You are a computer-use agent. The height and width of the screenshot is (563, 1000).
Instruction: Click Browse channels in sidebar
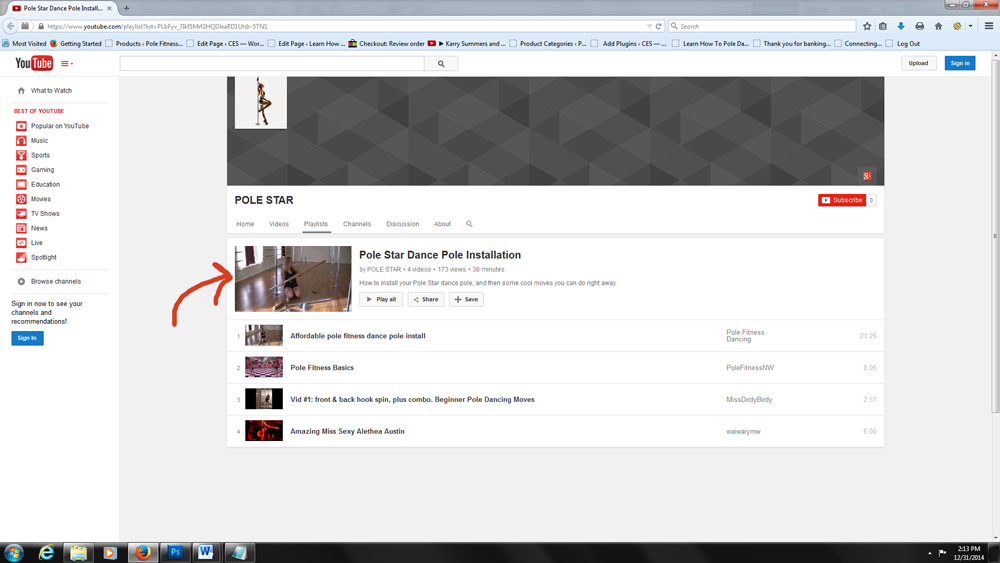pos(55,282)
